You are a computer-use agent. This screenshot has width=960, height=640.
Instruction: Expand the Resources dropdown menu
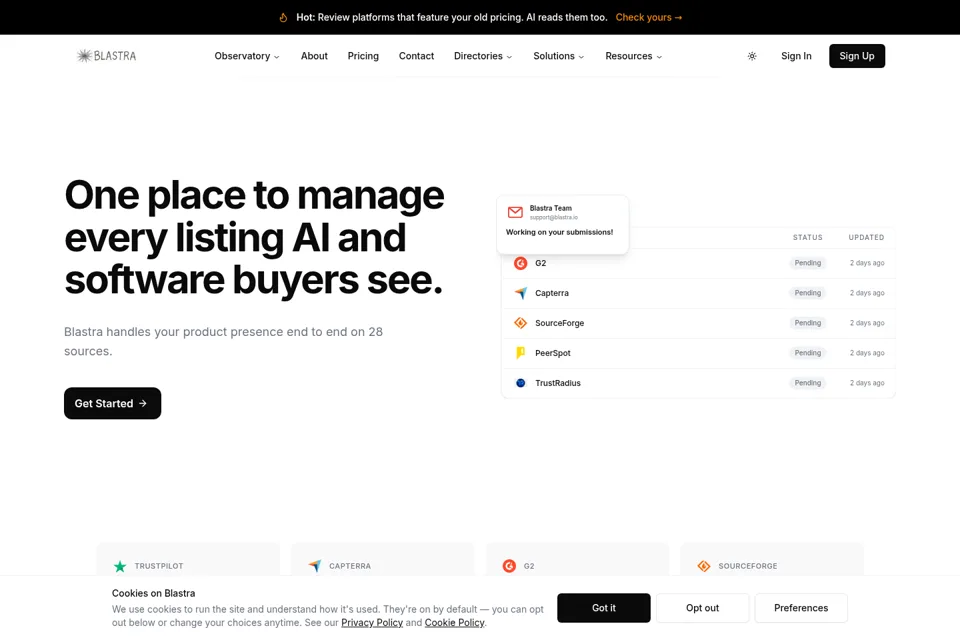click(634, 56)
